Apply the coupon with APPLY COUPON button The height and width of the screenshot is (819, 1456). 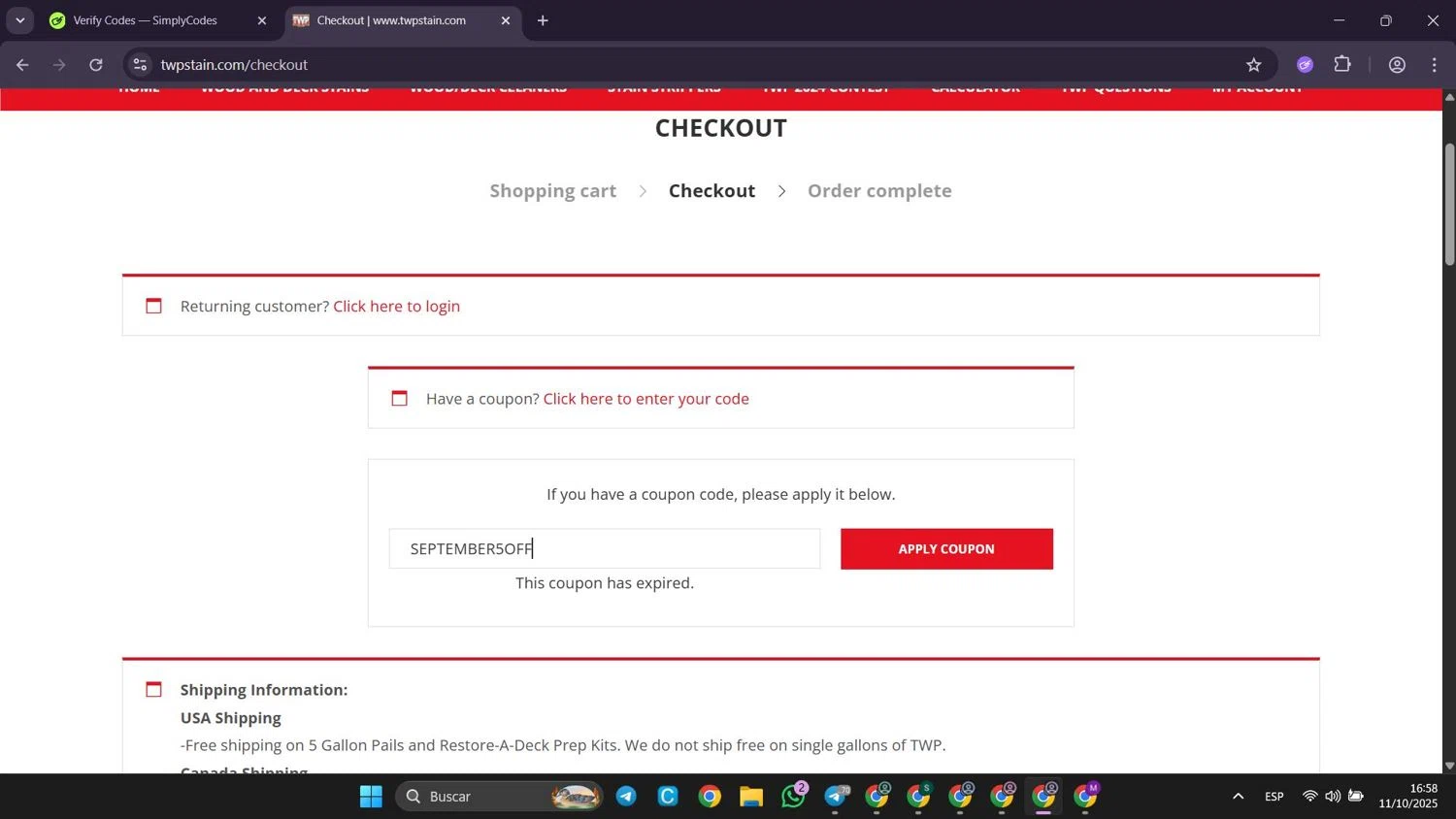click(x=946, y=549)
